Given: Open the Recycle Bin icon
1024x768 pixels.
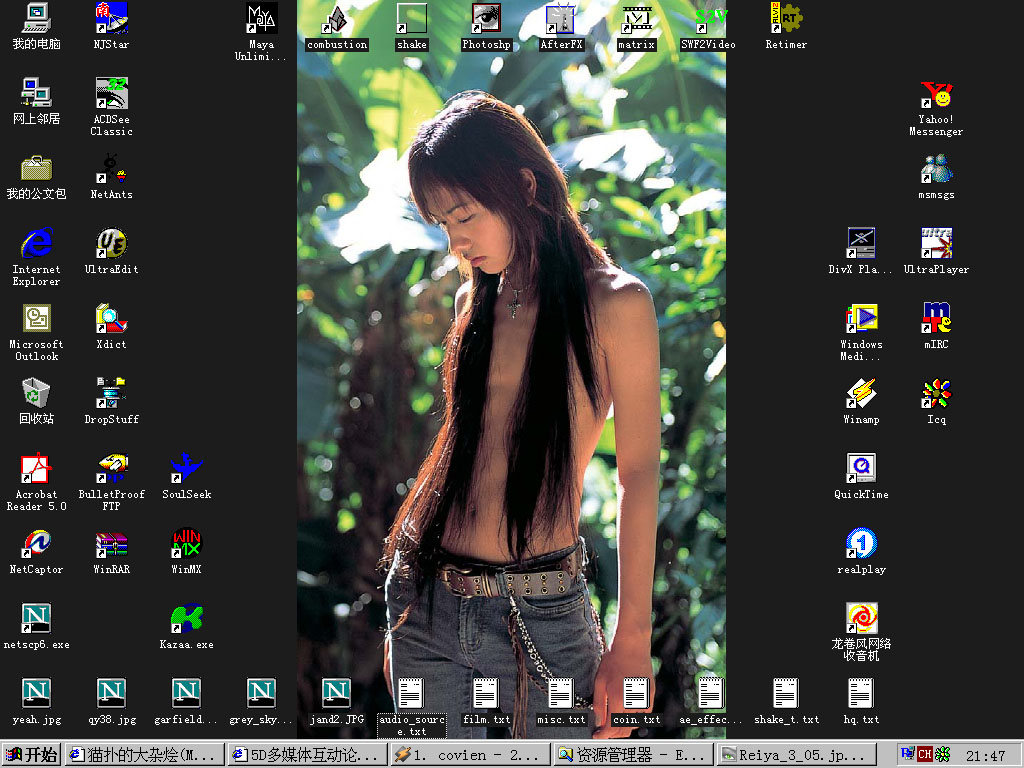Looking at the screenshot, I should (36, 394).
